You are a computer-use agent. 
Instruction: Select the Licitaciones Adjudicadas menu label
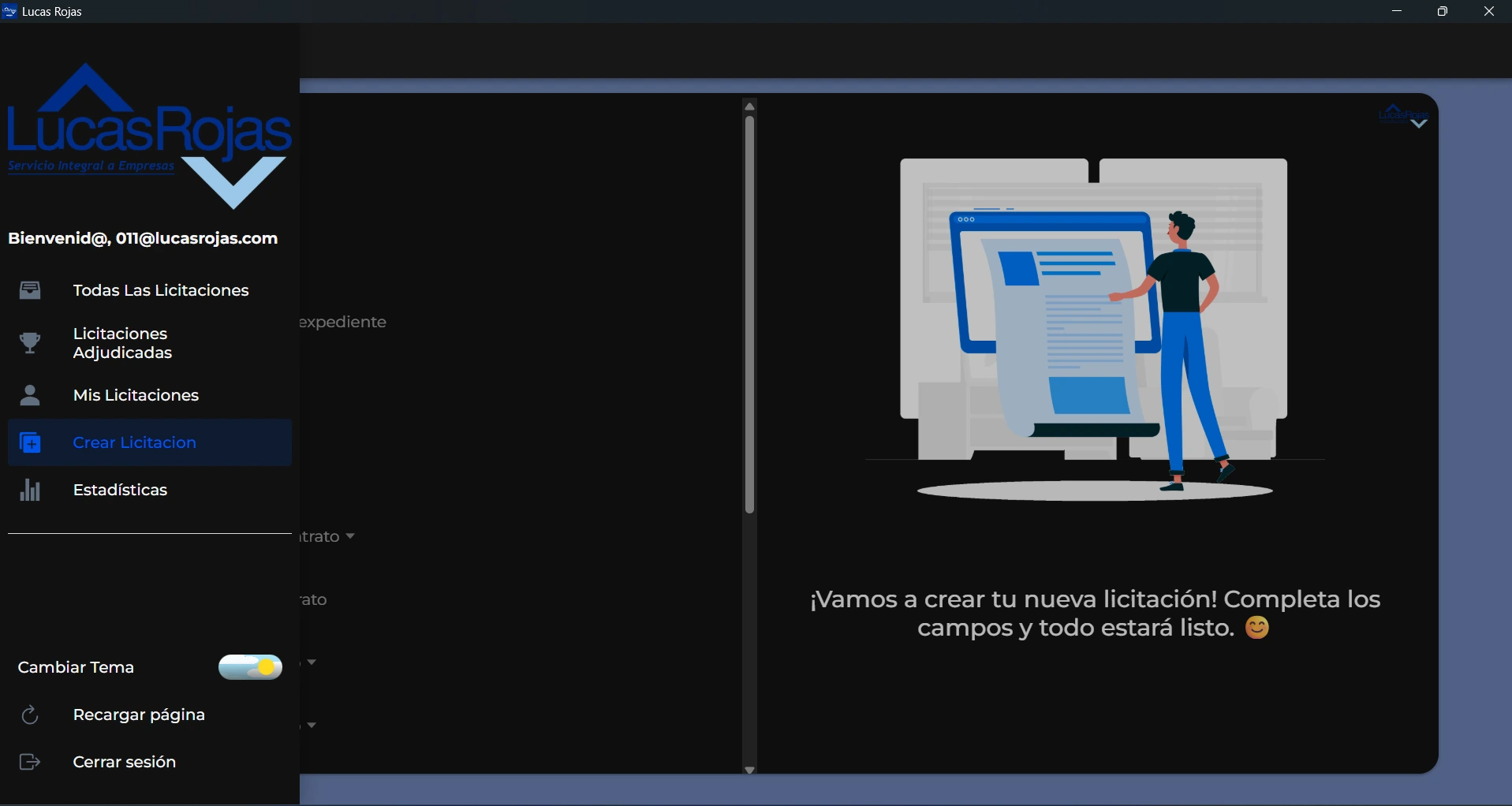click(x=122, y=343)
